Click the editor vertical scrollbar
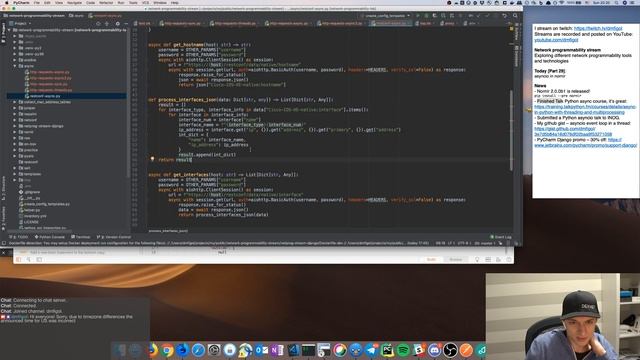Screen dimensions: 640x360 [x=511, y=130]
